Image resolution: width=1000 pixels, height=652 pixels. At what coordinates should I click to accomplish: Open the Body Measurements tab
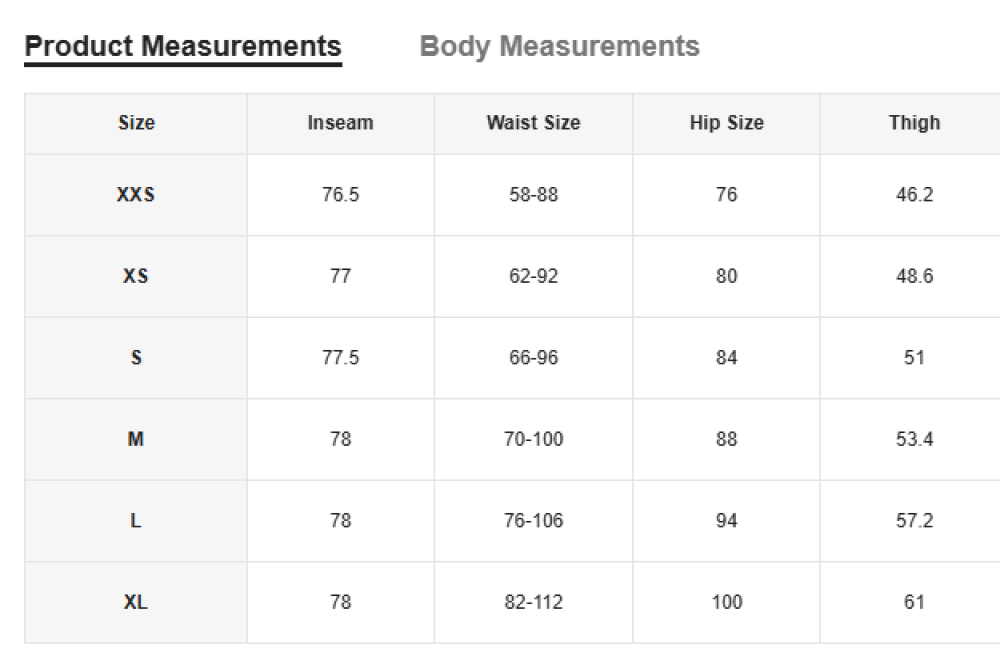(x=559, y=47)
